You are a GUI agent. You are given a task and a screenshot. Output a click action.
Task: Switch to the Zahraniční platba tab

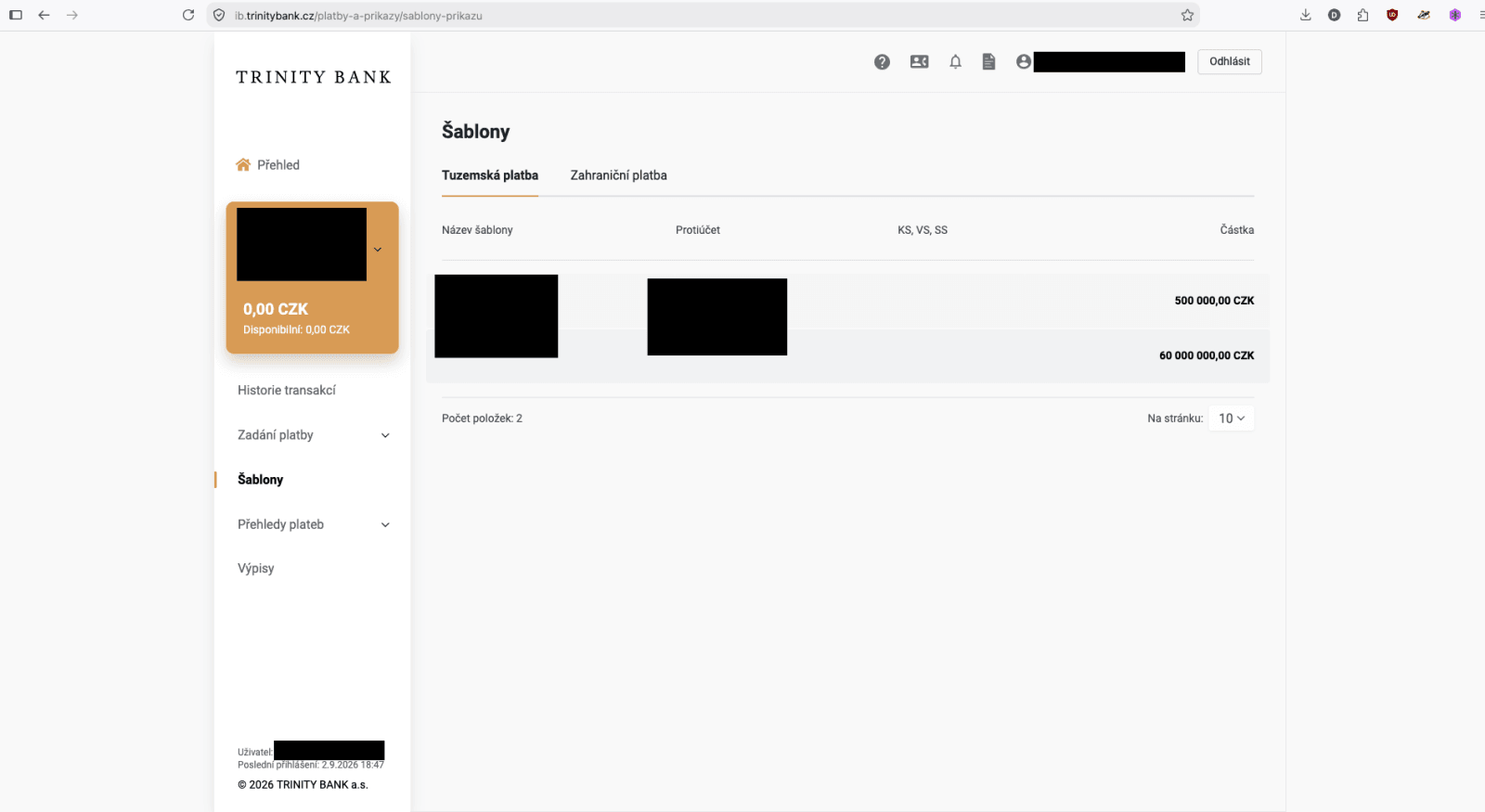(618, 175)
